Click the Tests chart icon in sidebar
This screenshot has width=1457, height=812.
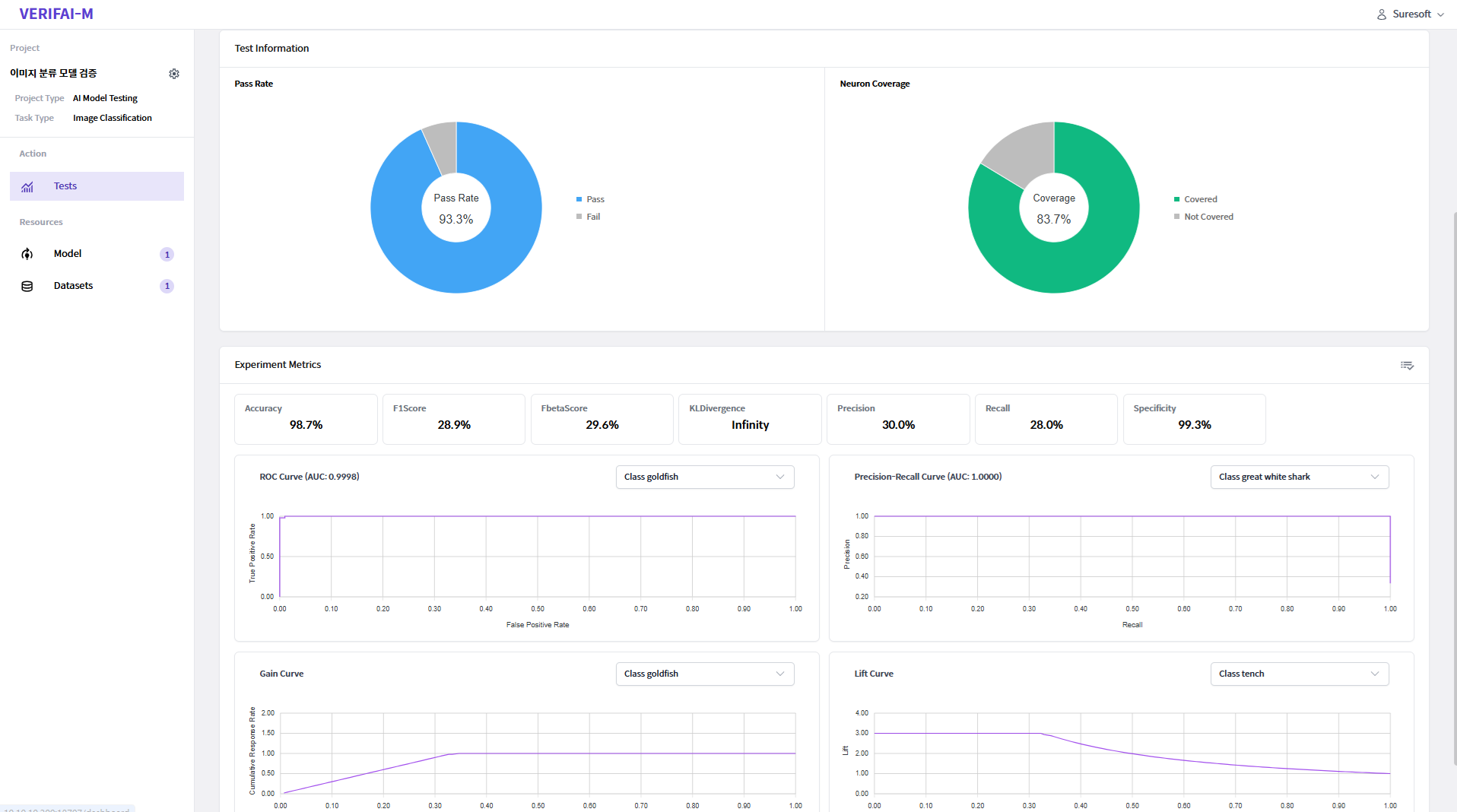pyautogui.click(x=27, y=186)
